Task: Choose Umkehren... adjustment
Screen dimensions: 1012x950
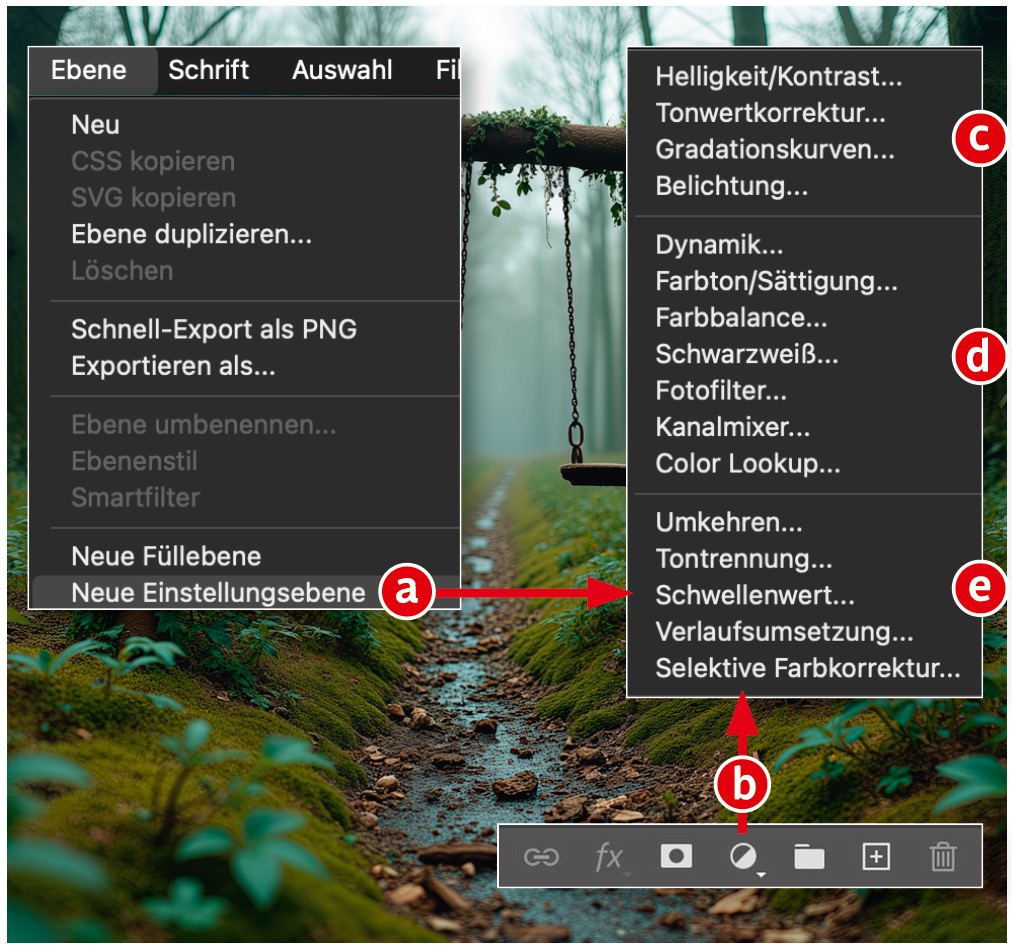Action: 729,522
